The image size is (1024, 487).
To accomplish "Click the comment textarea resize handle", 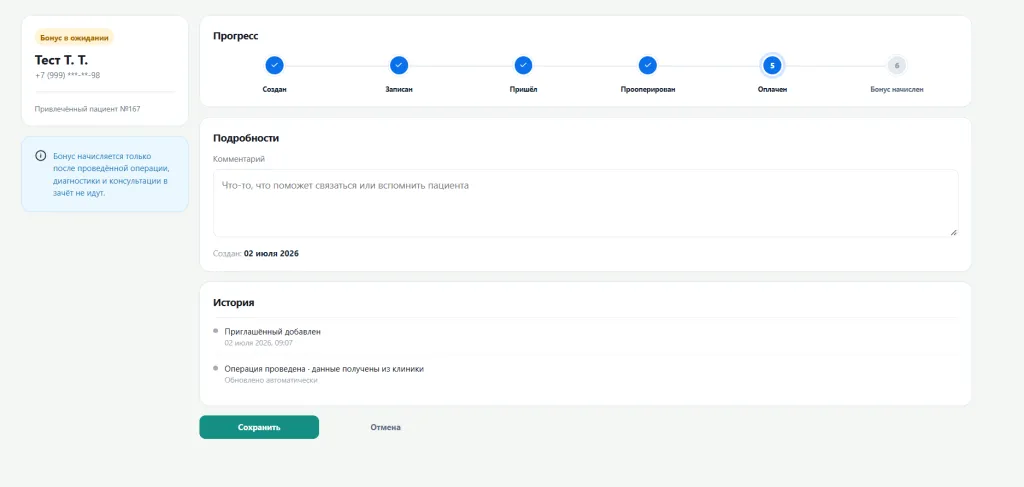I will [953, 232].
